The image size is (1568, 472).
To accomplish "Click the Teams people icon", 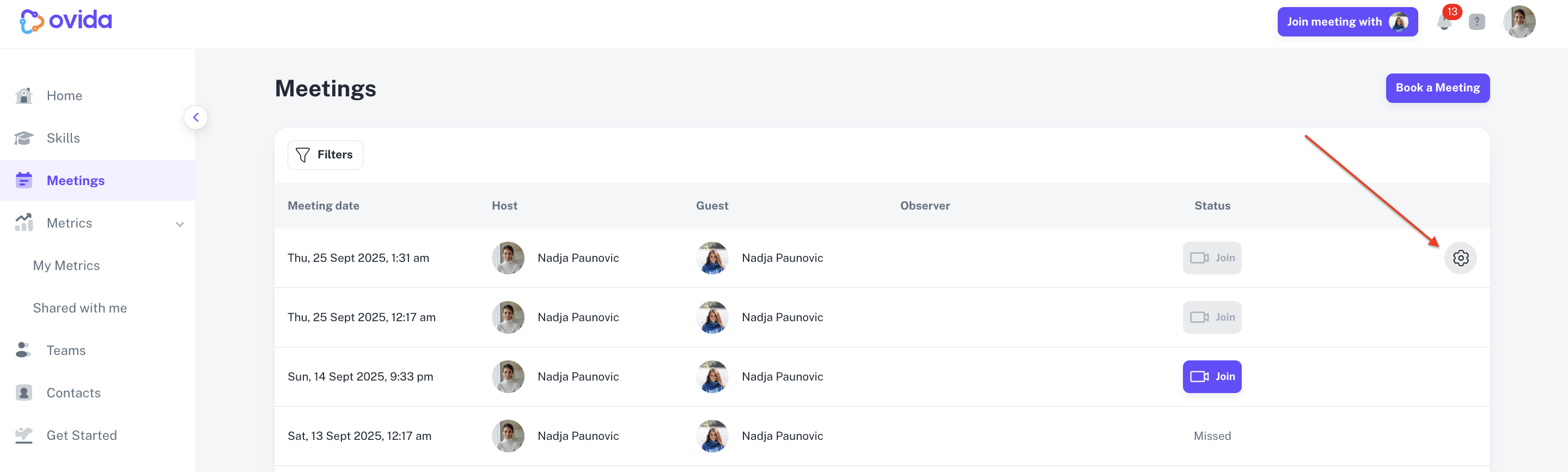I will coord(23,350).
